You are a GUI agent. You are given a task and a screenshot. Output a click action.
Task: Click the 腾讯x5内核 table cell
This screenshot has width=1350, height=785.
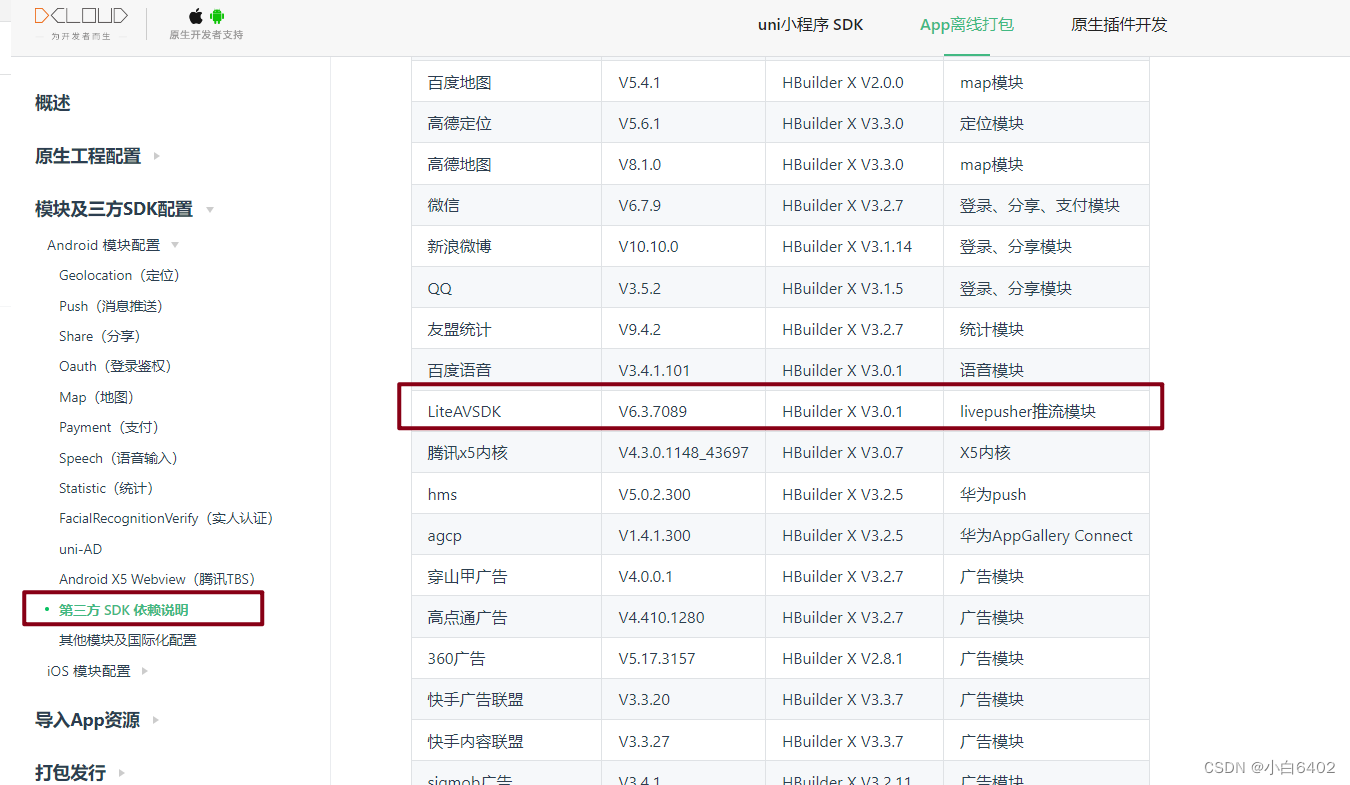tap(506, 453)
